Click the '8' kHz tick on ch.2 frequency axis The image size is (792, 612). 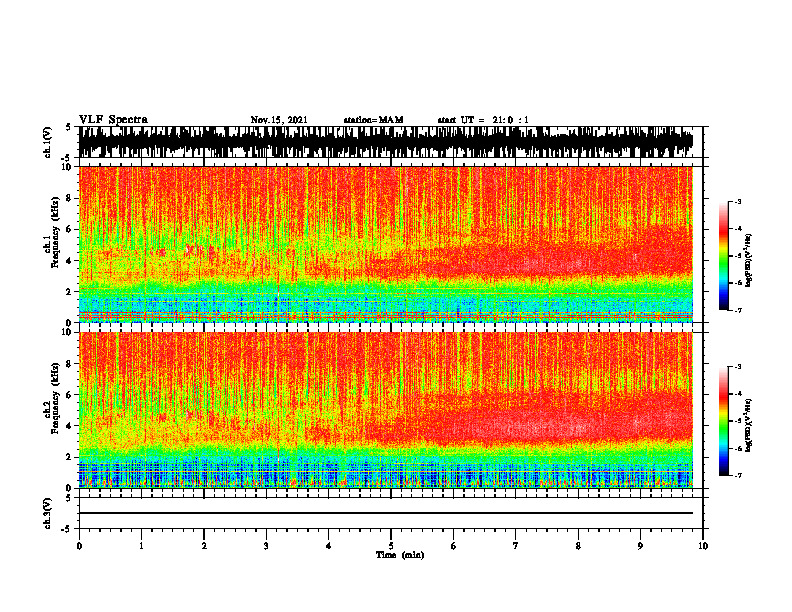70,364
